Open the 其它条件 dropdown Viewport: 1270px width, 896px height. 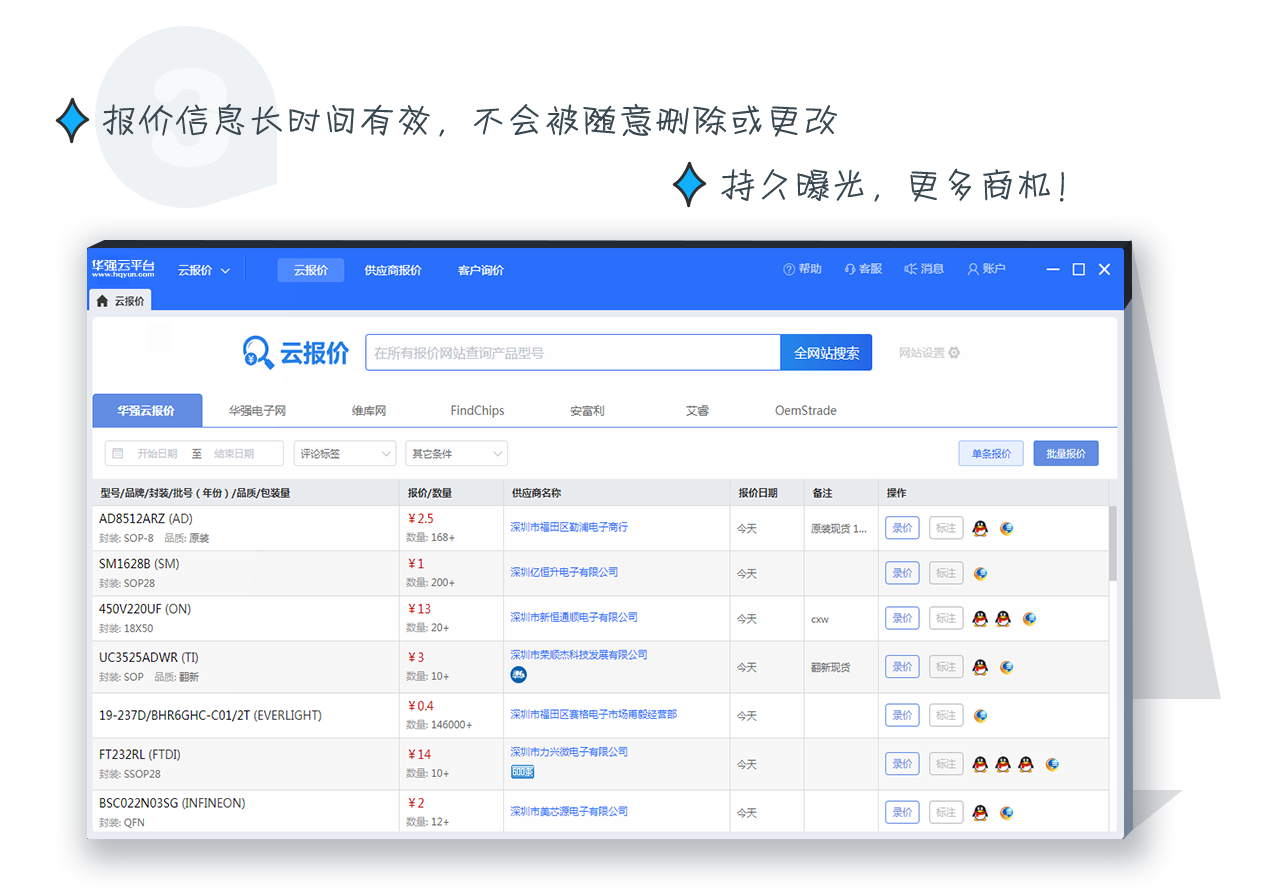(x=456, y=454)
